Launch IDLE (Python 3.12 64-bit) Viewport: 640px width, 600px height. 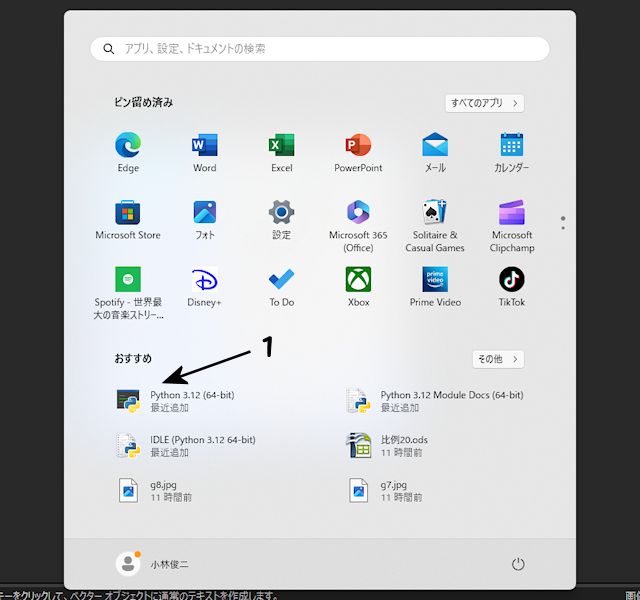(185, 446)
